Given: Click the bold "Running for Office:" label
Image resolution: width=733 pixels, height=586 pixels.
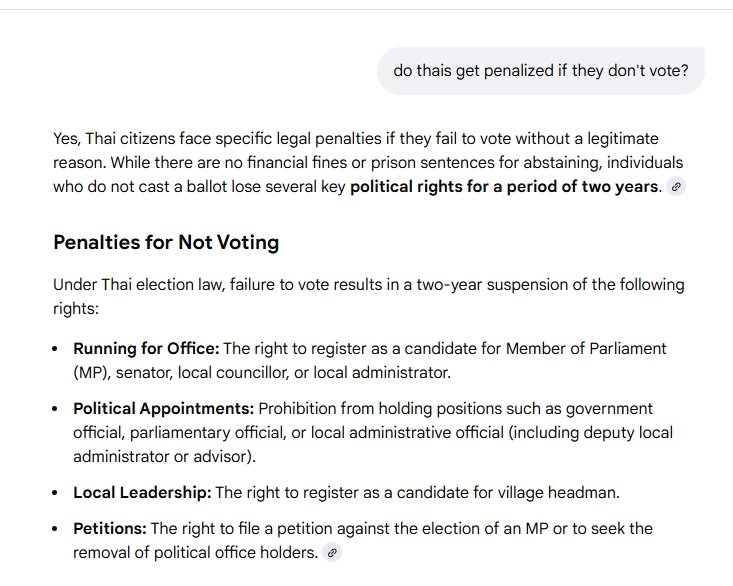Looking at the screenshot, I should pos(146,349).
